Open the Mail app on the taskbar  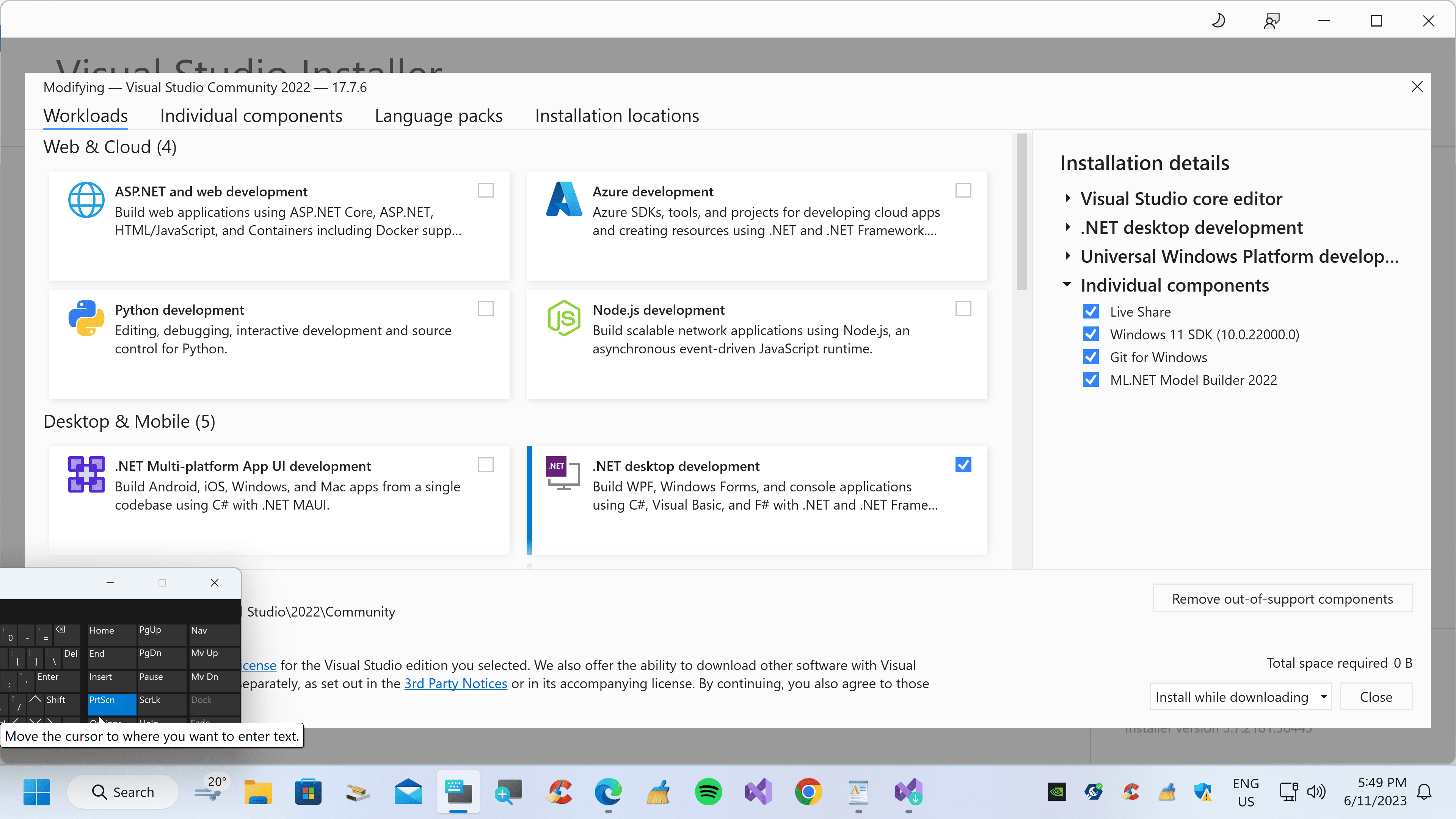tap(408, 792)
